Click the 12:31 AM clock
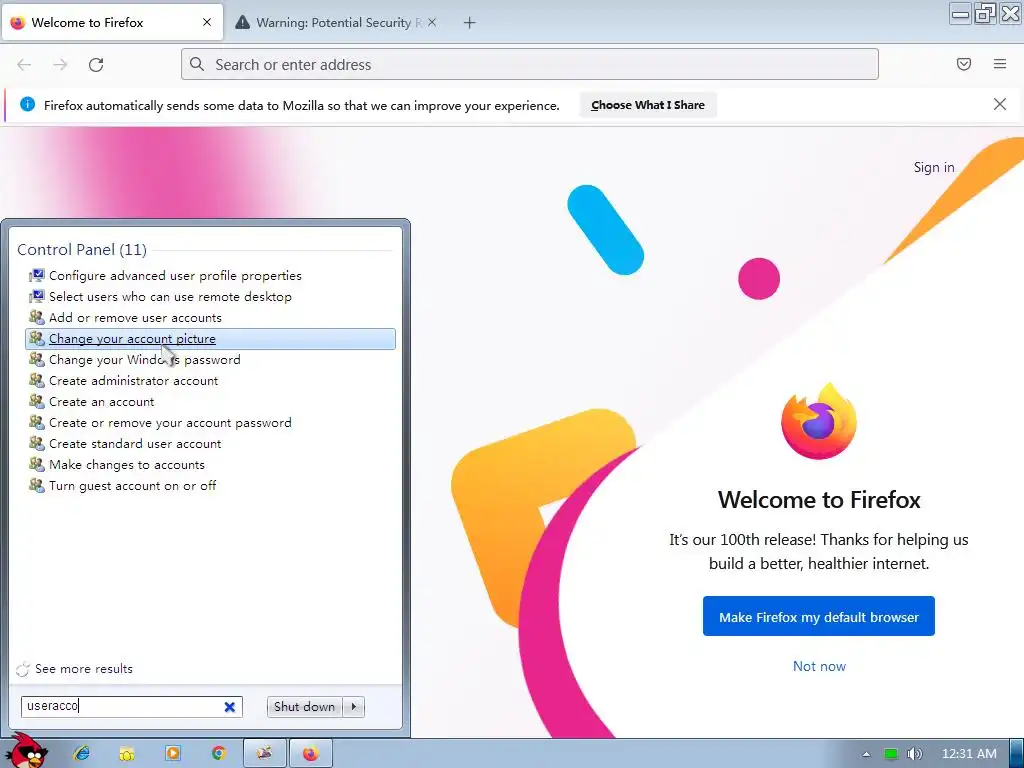Image resolution: width=1024 pixels, height=768 pixels. point(969,754)
